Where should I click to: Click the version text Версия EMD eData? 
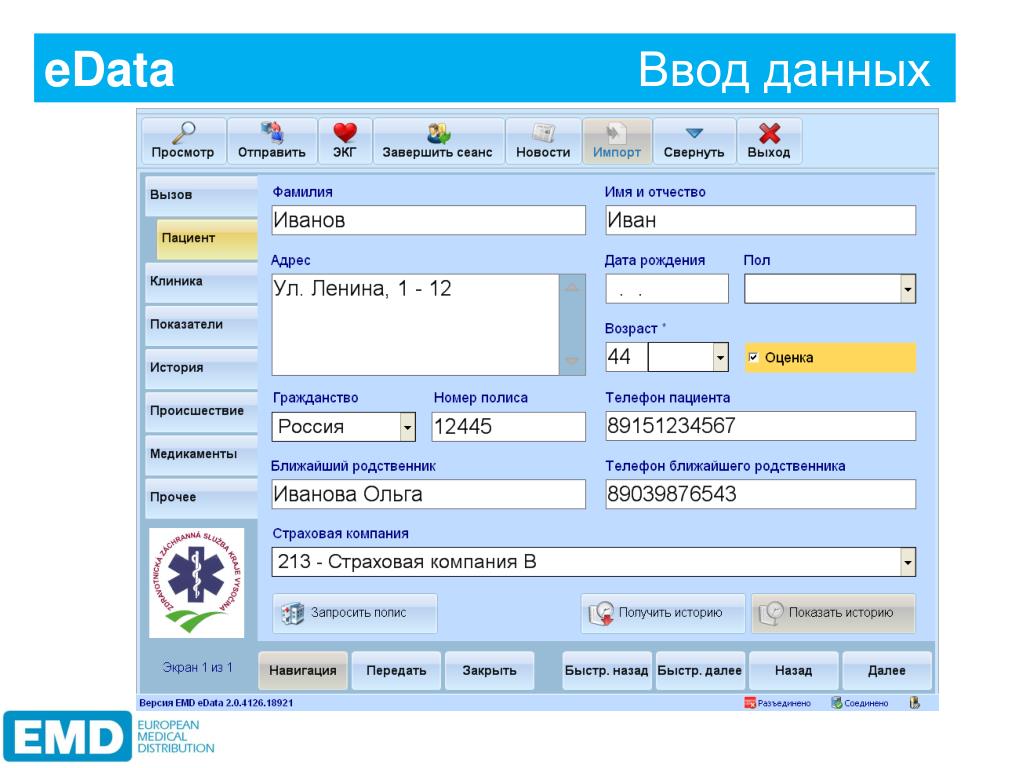216,703
